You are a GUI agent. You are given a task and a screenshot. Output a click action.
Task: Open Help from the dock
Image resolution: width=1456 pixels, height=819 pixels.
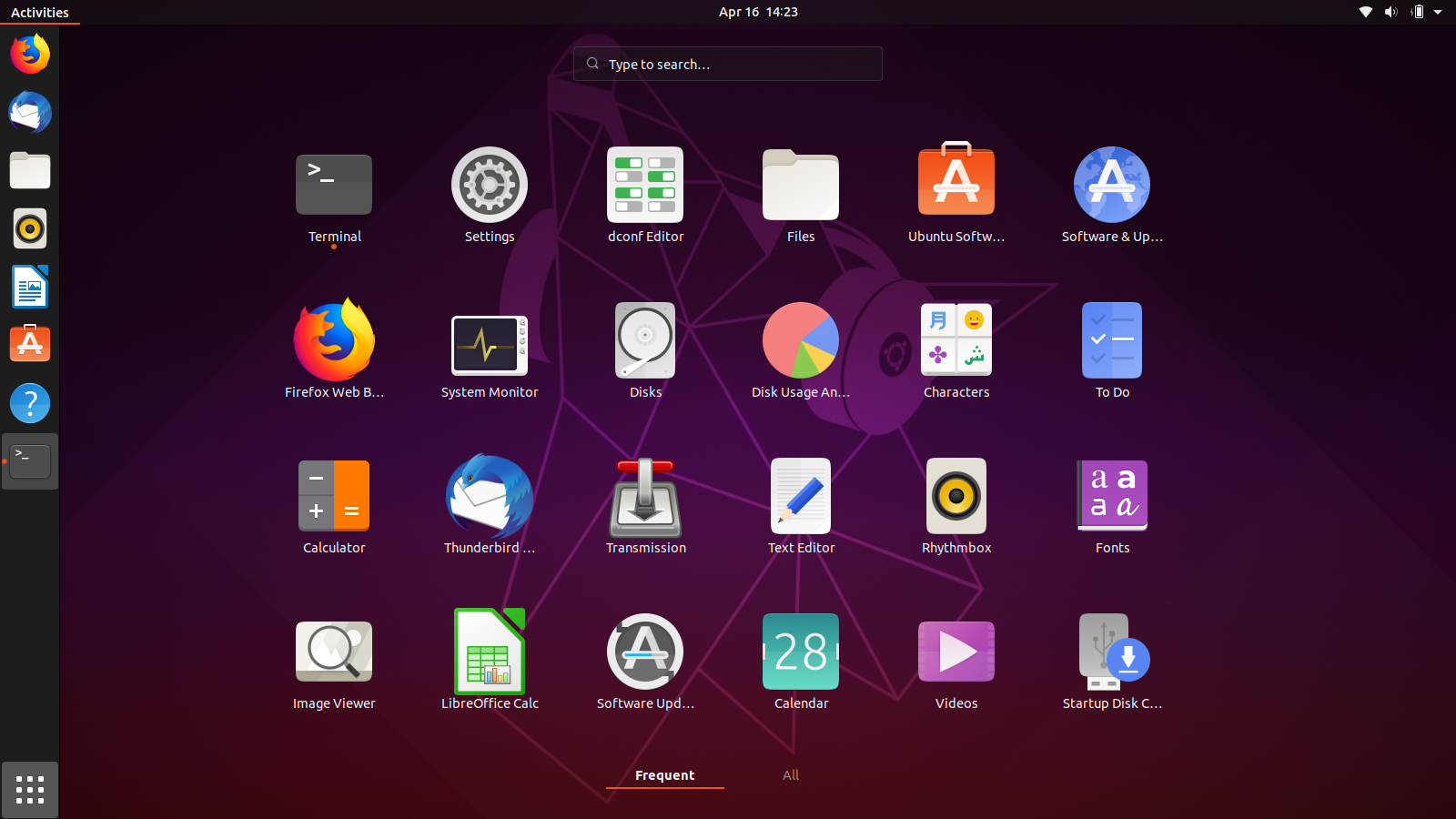pos(30,403)
